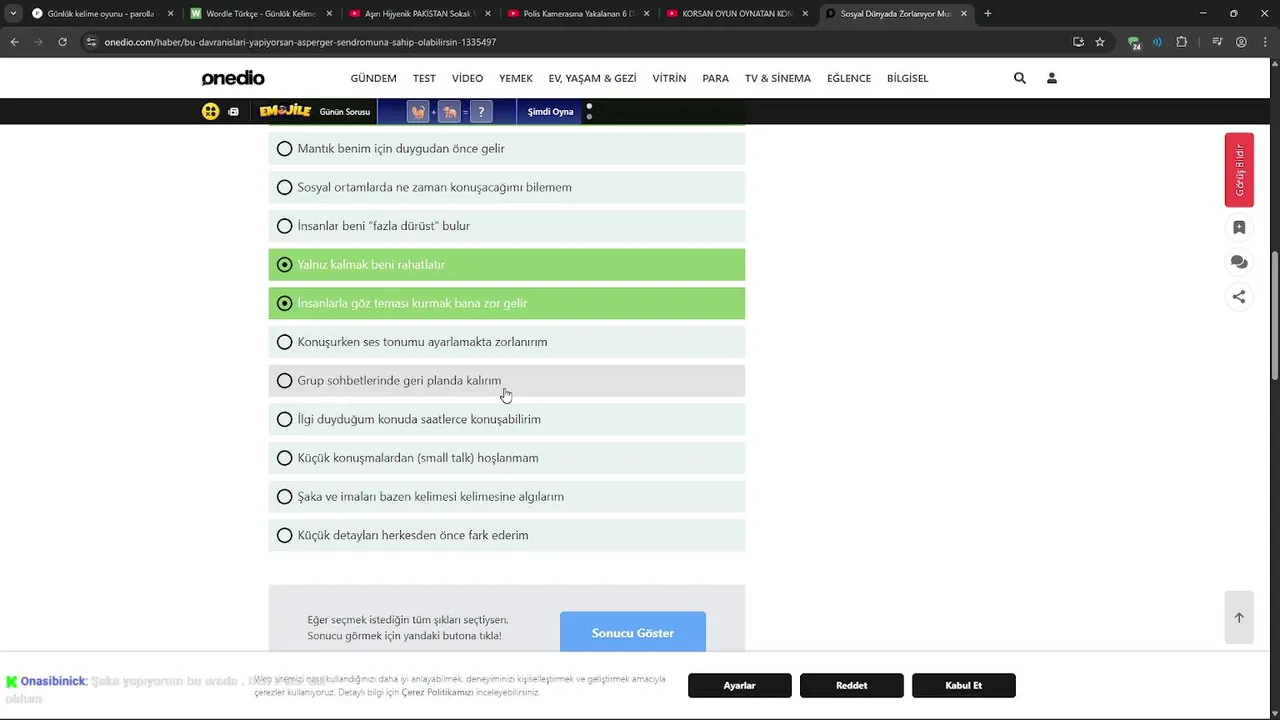This screenshot has height=720, width=1280.
Task: Click the red 'Görüş Bildir' feedback button
Action: tap(1239, 170)
